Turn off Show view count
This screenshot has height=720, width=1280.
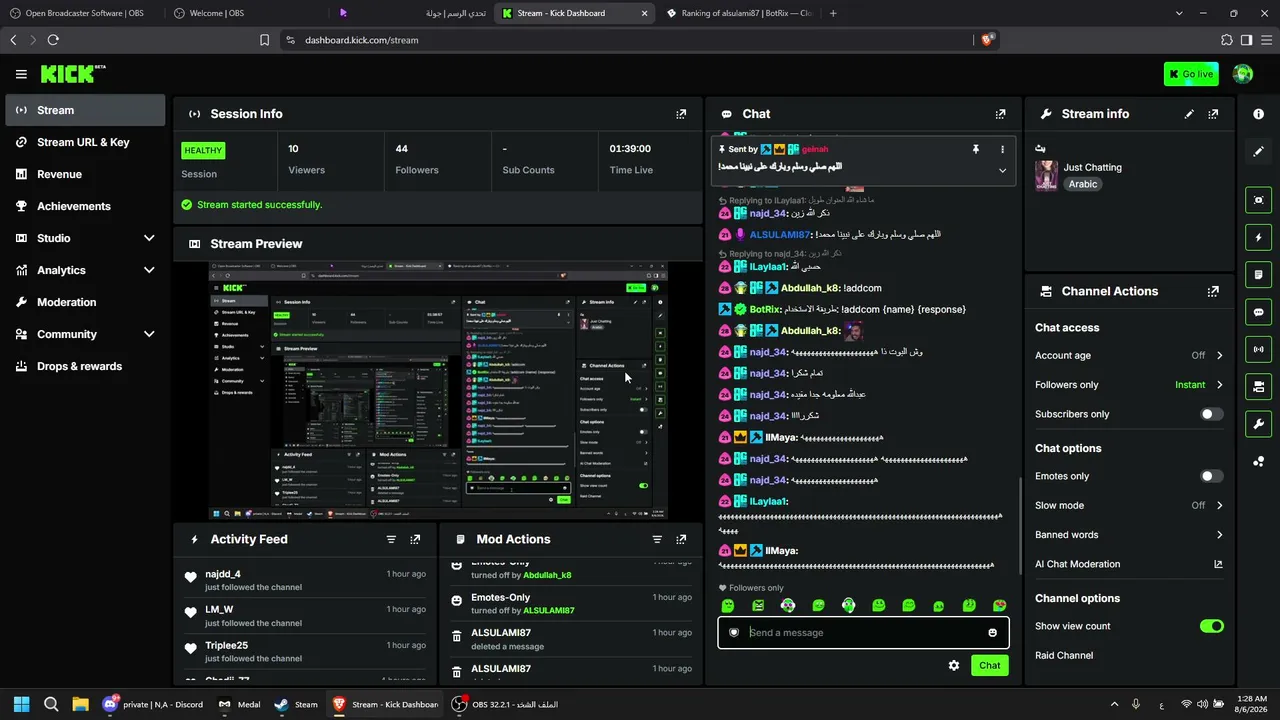[x=1211, y=626]
